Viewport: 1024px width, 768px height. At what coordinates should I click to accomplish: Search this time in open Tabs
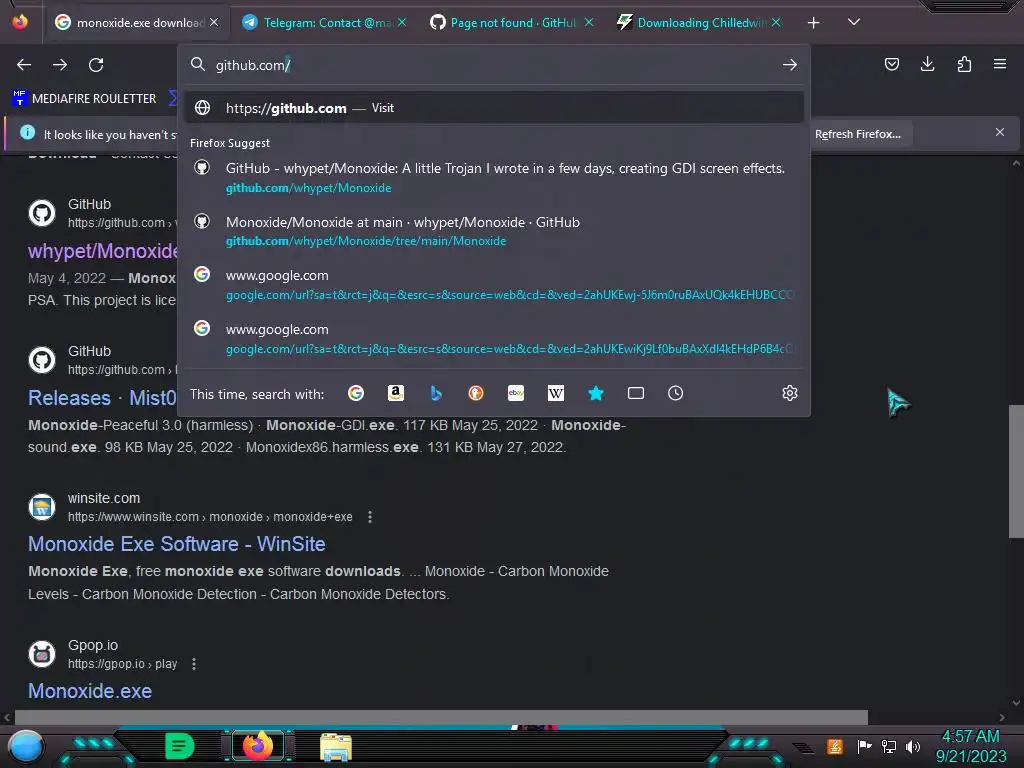[635, 393]
